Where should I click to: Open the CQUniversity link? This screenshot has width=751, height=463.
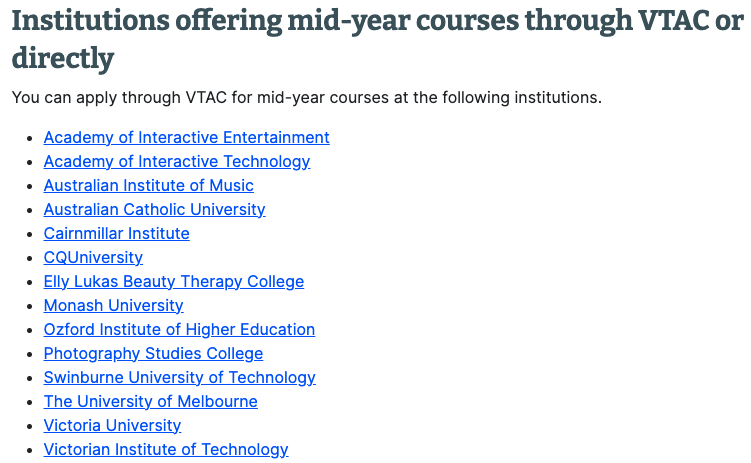click(93, 257)
